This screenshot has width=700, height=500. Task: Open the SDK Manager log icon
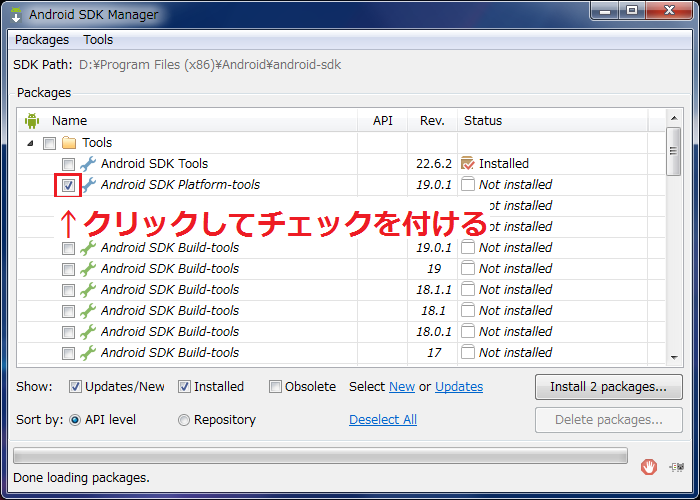(676, 467)
